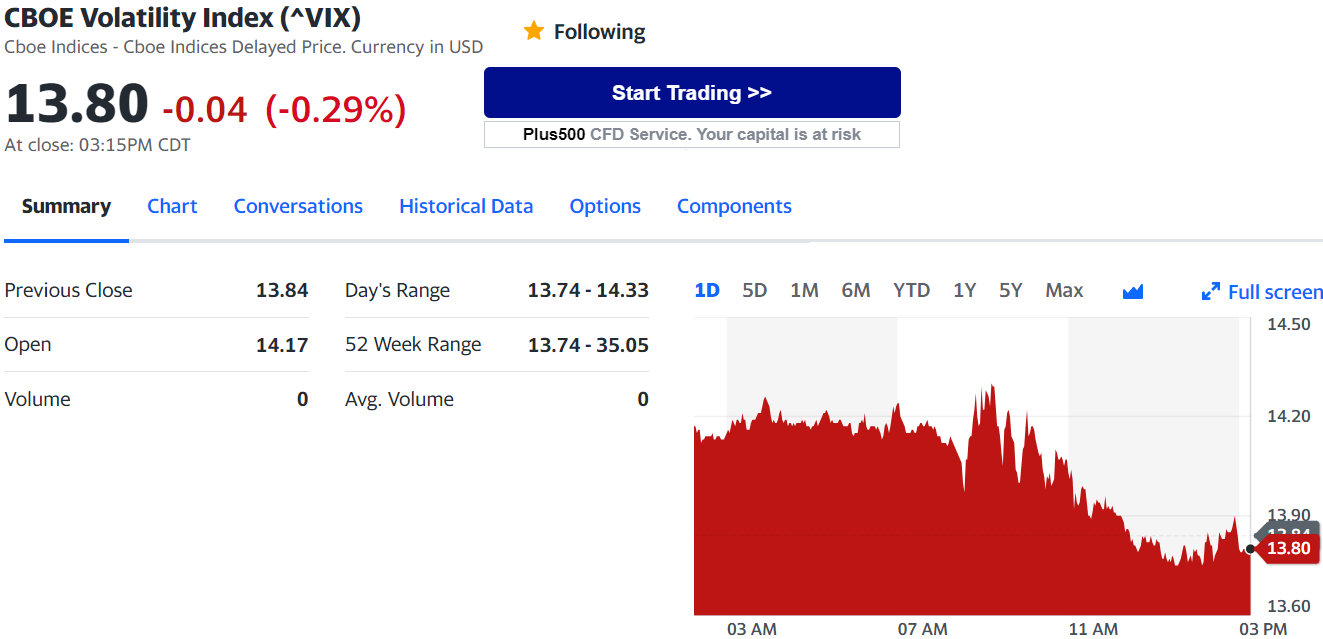The width and height of the screenshot is (1323, 639).
Task: Open the Plus500 CFD Service disclaimer link
Action: [692, 134]
